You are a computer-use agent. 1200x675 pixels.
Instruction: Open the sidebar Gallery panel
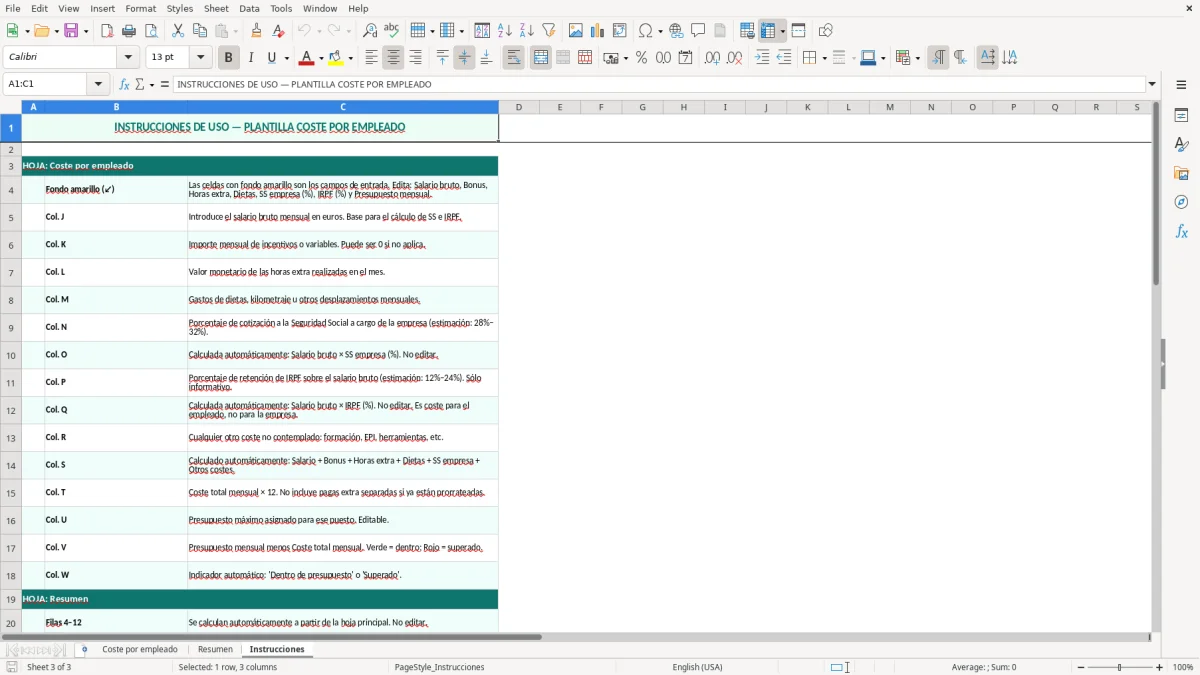(1181, 173)
